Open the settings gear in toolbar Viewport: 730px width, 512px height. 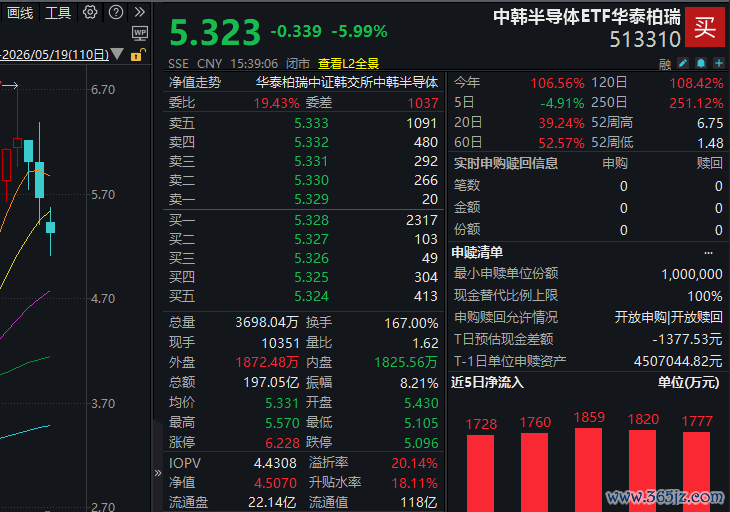coord(90,12)
